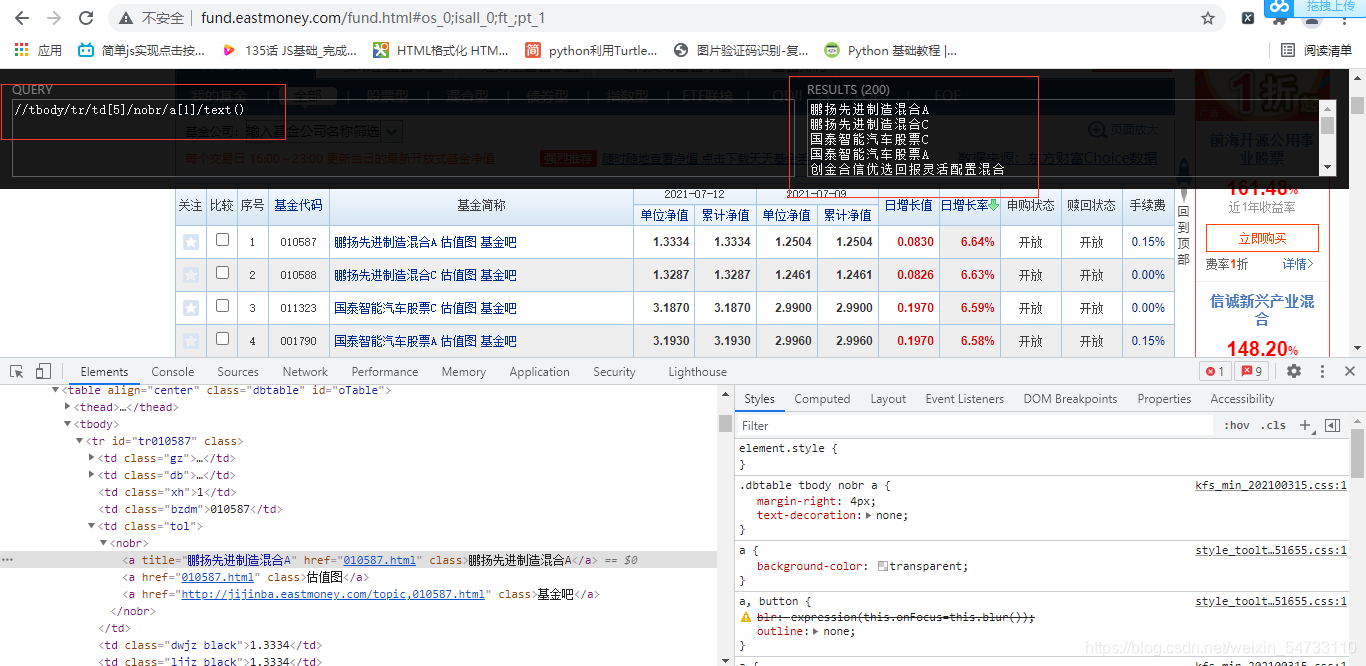The image size is (1366, 666).
Task: Collapse the td class="tol" node
Action: pyautogui.click(x=92, y=526)
